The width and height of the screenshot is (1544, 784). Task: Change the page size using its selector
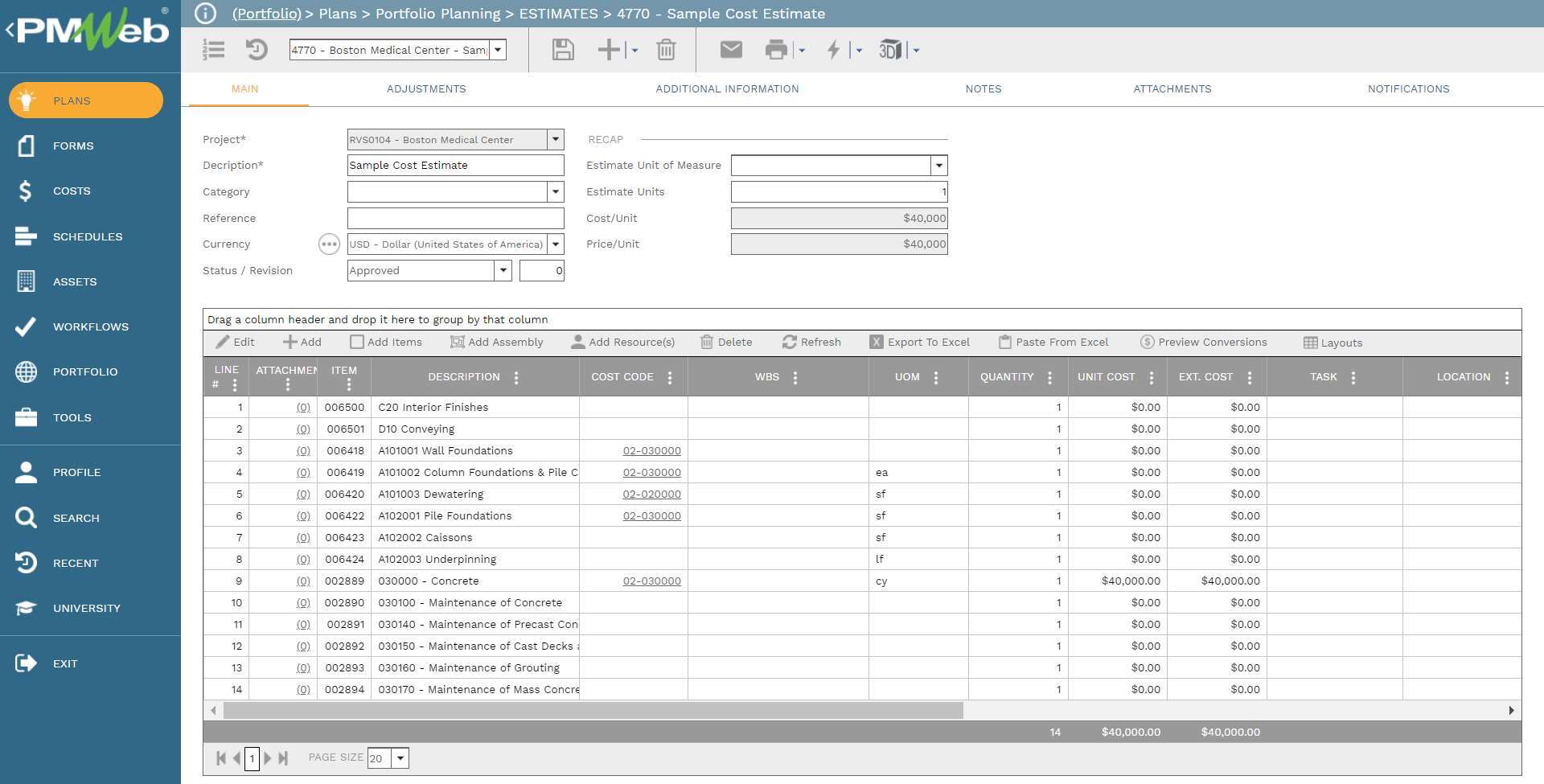pos(399,757)
